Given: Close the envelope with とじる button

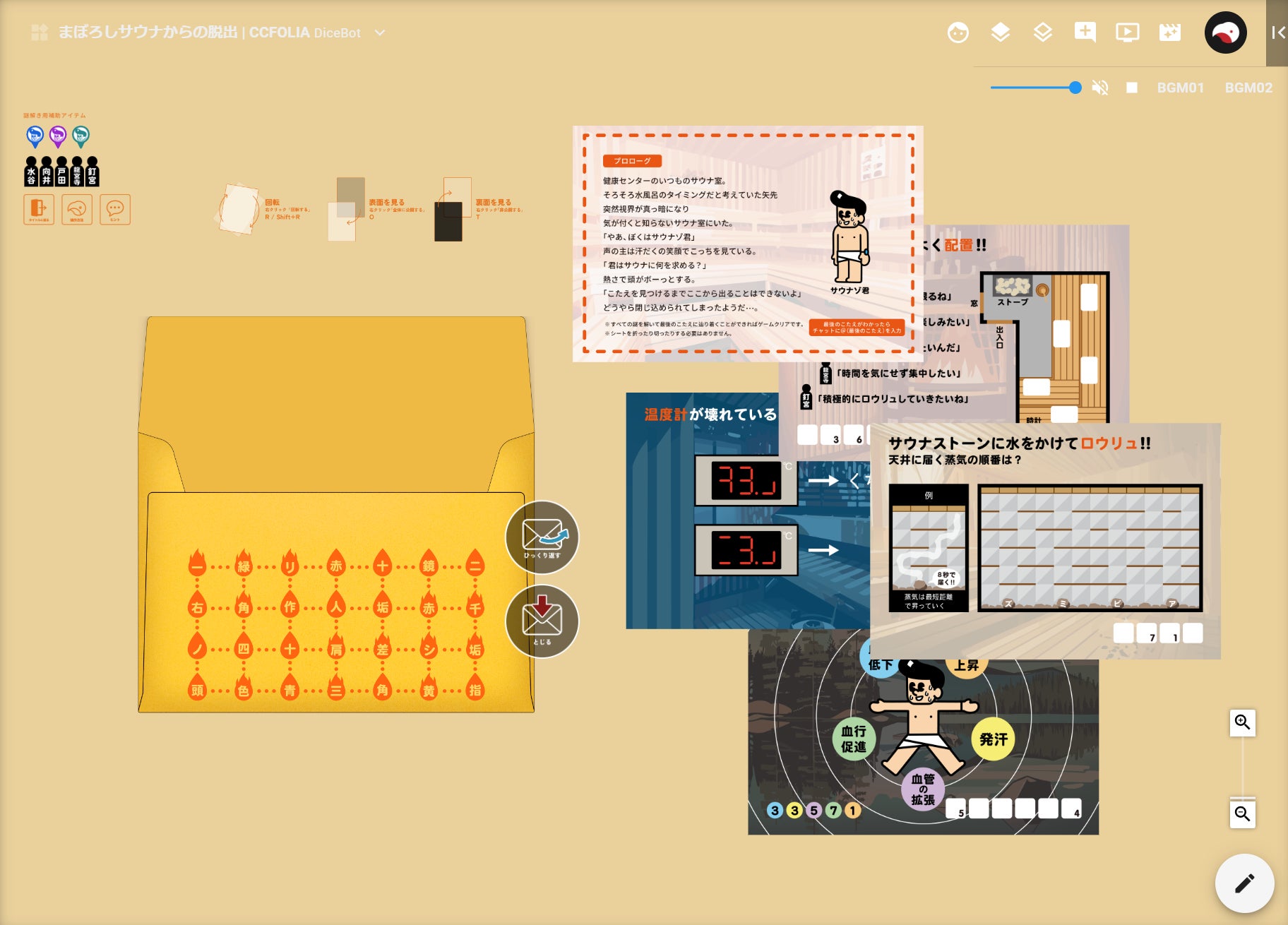Looking at the screenshot, I should tap(542, 621).
